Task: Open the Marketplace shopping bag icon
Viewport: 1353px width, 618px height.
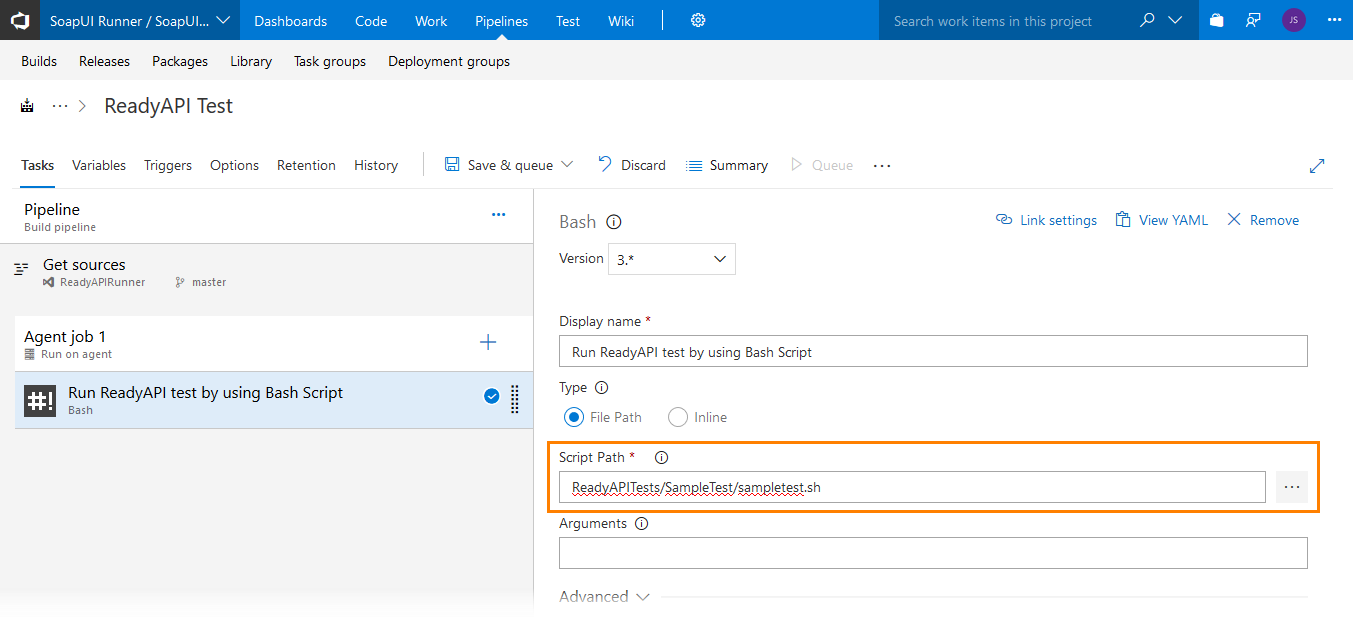Action: [x=1216, y=20]
